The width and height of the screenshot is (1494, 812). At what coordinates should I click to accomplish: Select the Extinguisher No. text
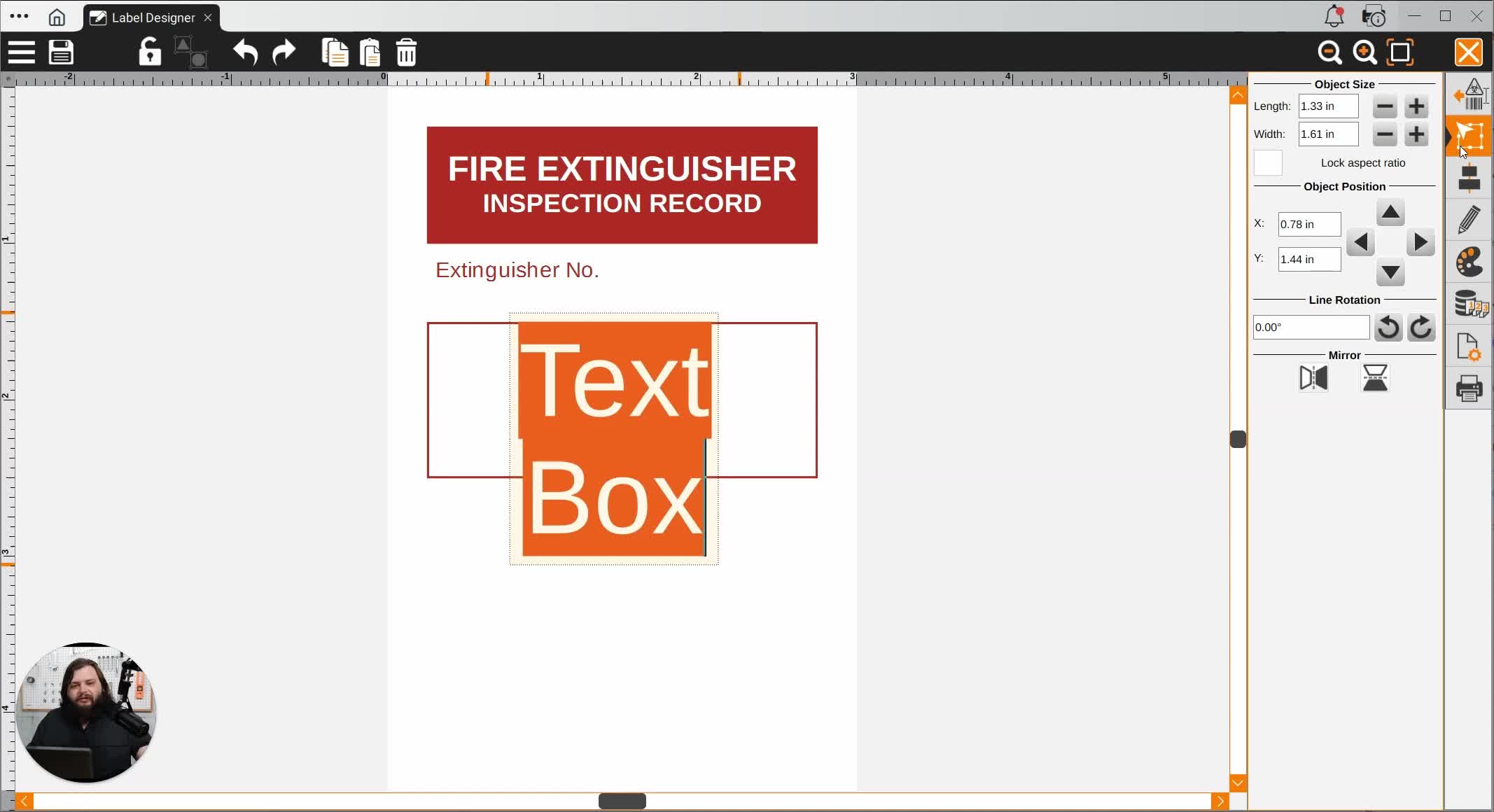point(517,270)
